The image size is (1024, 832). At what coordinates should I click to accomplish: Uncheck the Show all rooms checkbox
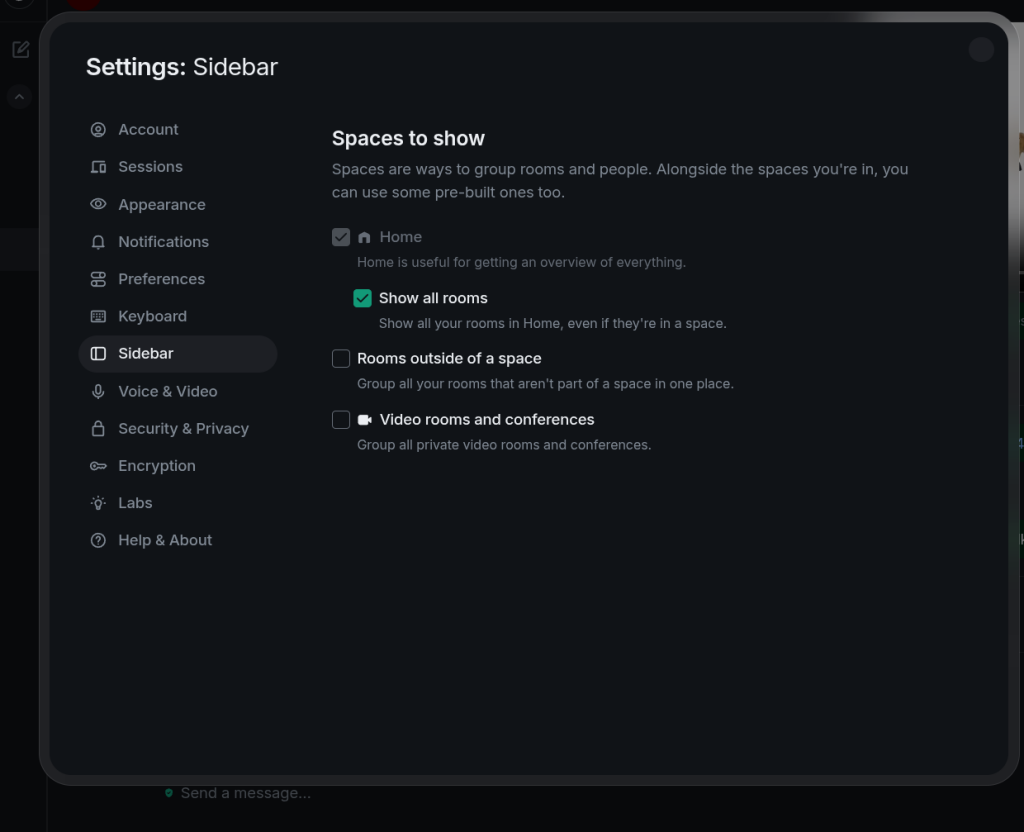363,298
